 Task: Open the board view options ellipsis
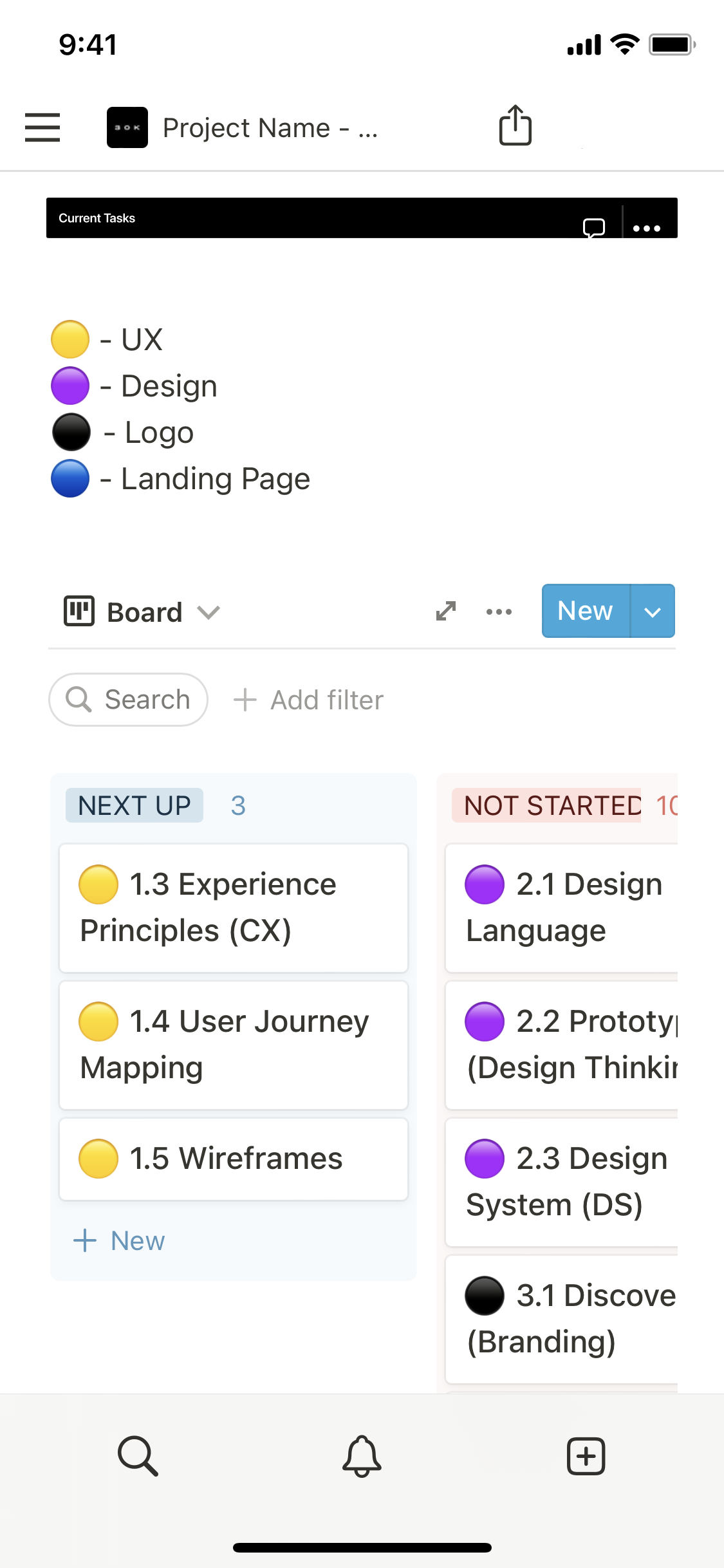[499, 611]
